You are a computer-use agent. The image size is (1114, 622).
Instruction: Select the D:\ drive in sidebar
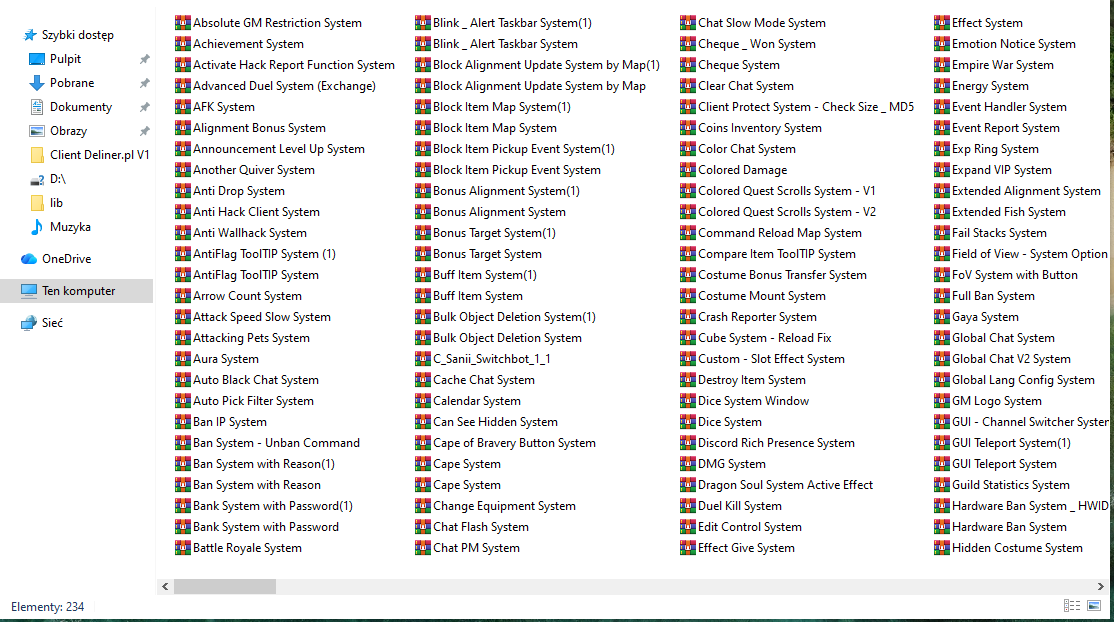point(57,179)
